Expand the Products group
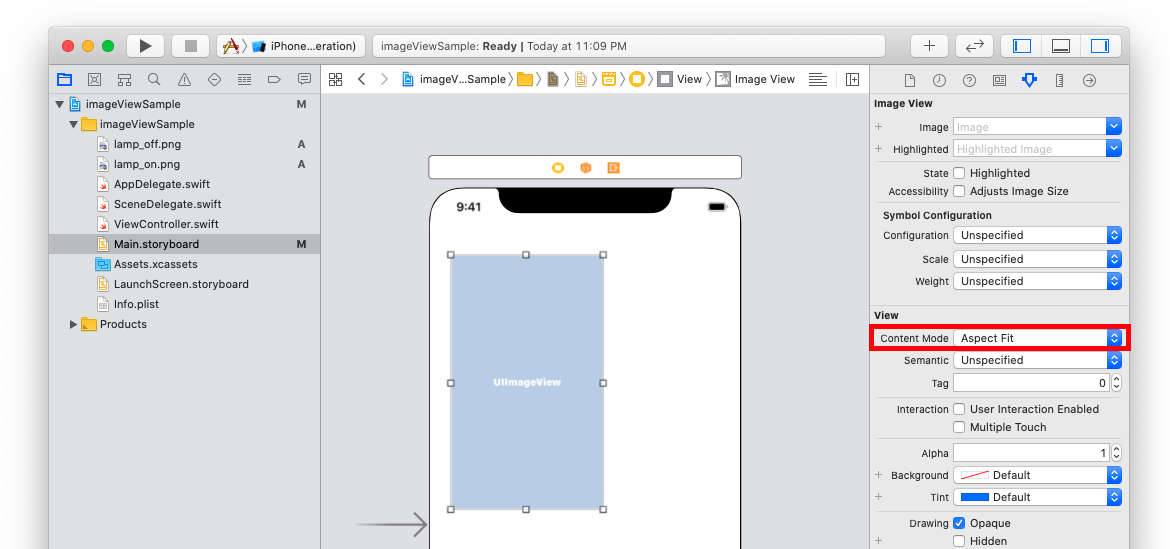1170x549 pixels. 73,324
